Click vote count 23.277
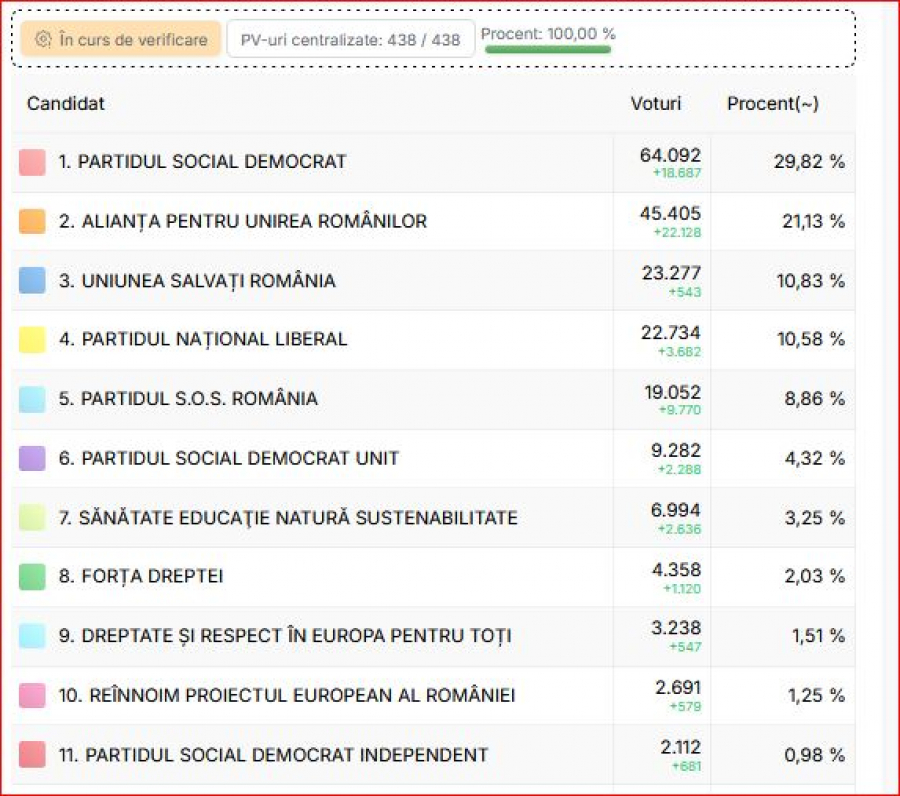Viewport: 900px width, 796px height. pos(672,273)
